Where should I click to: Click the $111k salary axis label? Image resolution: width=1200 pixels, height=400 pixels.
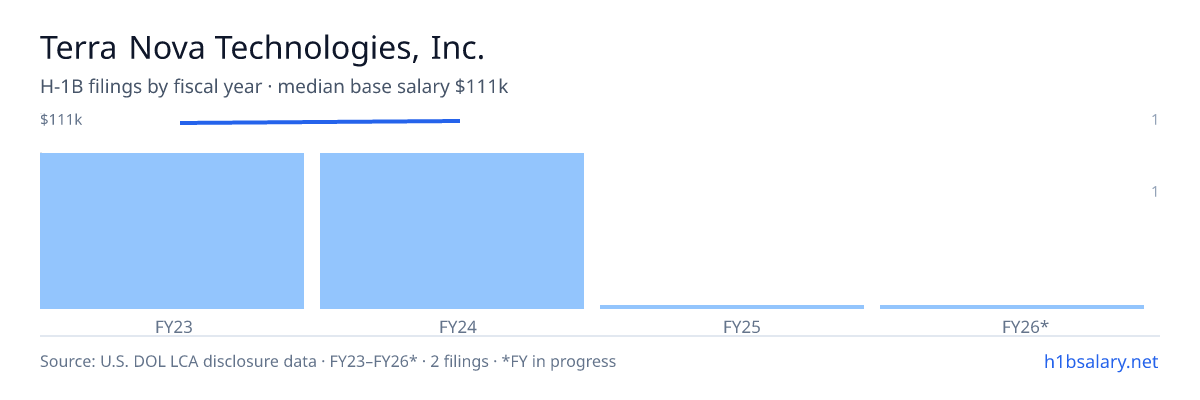61,120
